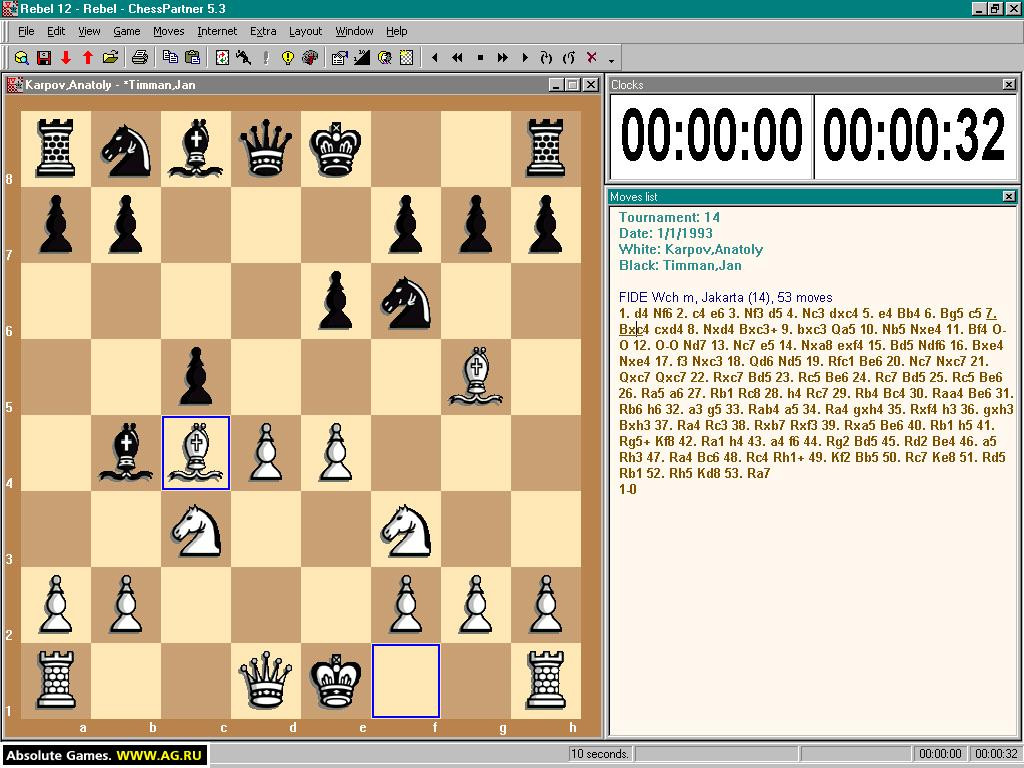
Task: Click the face portrait toolbar icon
Action: point(384,57)
